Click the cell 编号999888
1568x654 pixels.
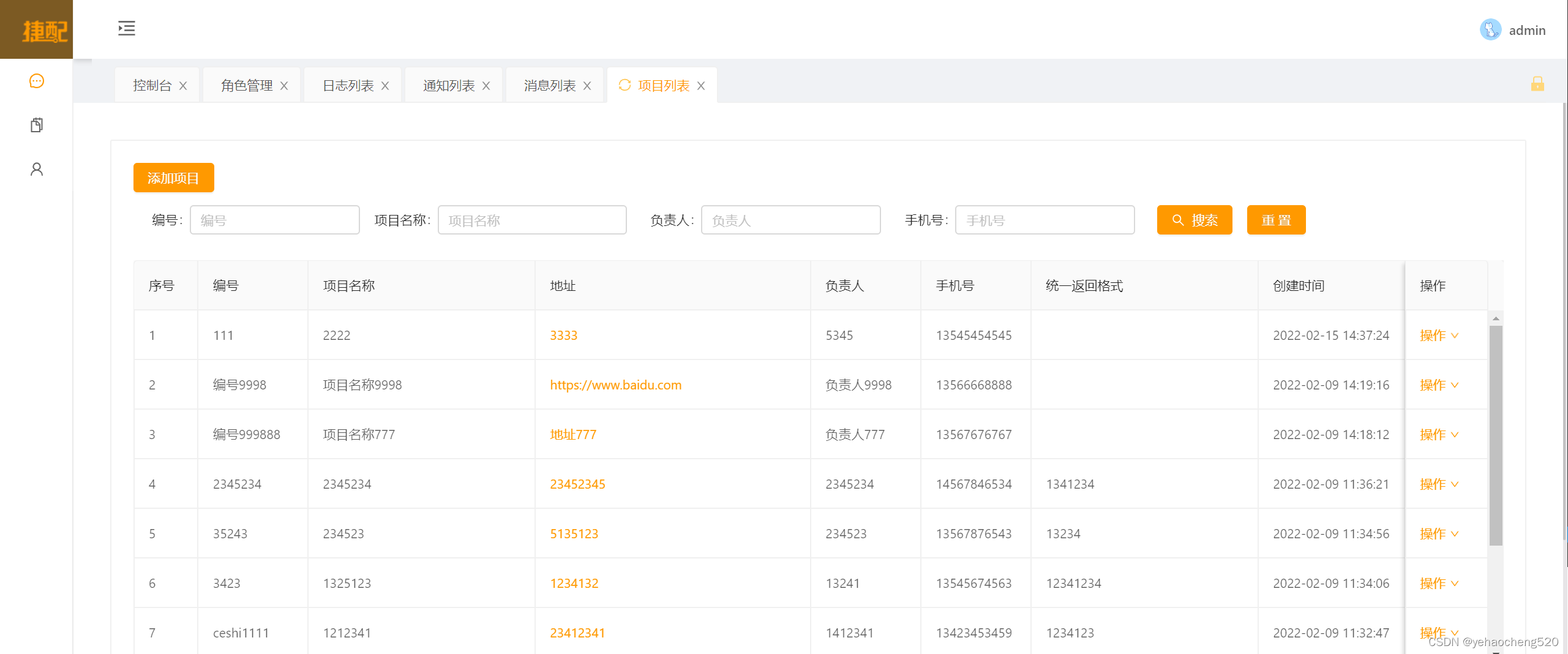(247, 434)
